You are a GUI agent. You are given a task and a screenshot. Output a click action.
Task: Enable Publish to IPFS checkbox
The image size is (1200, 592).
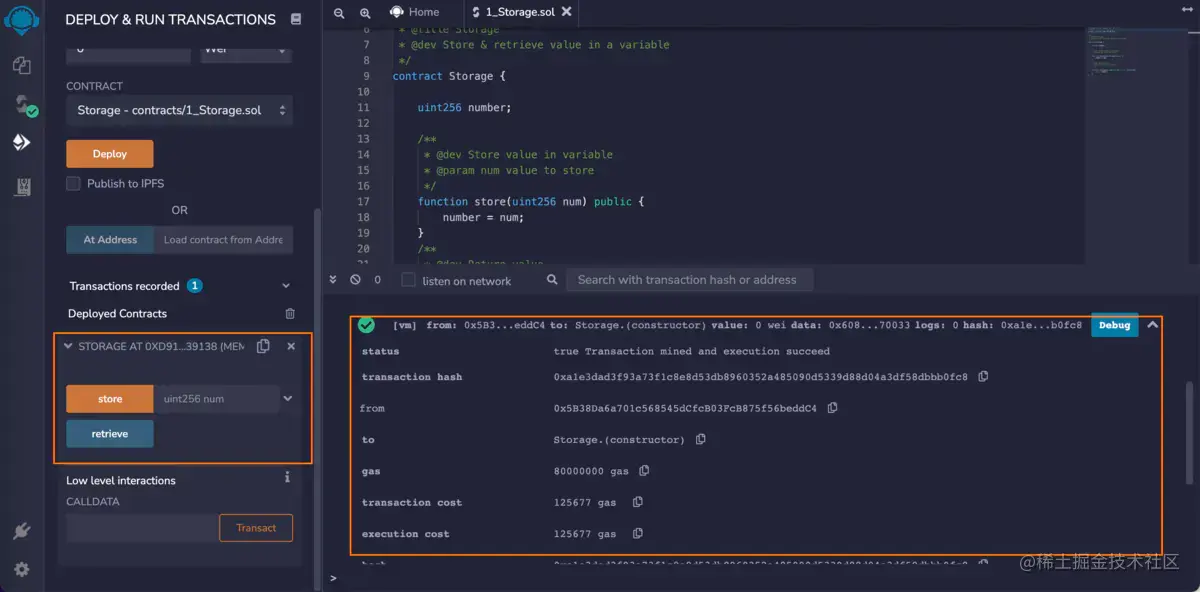click(73, 183)
